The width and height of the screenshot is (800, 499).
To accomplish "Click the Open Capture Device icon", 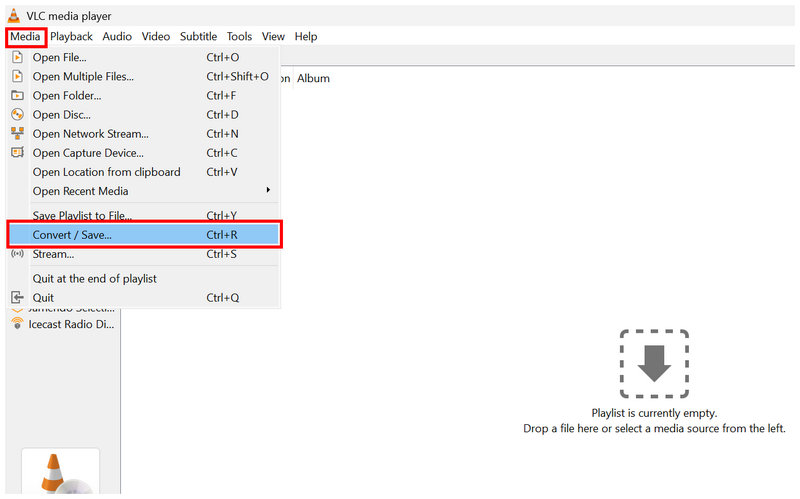I will point(17,153).
